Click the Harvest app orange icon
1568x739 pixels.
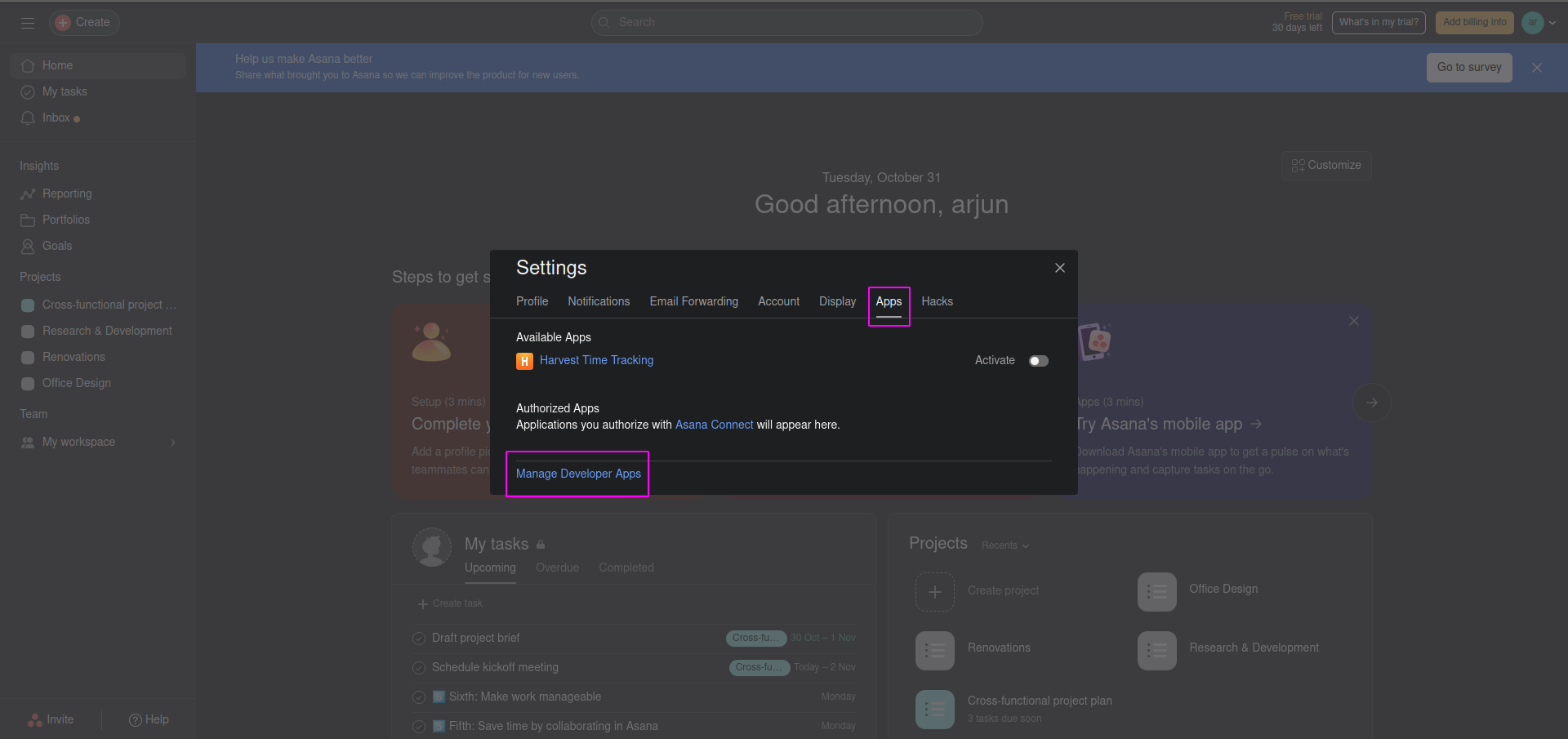pos(524,361)
